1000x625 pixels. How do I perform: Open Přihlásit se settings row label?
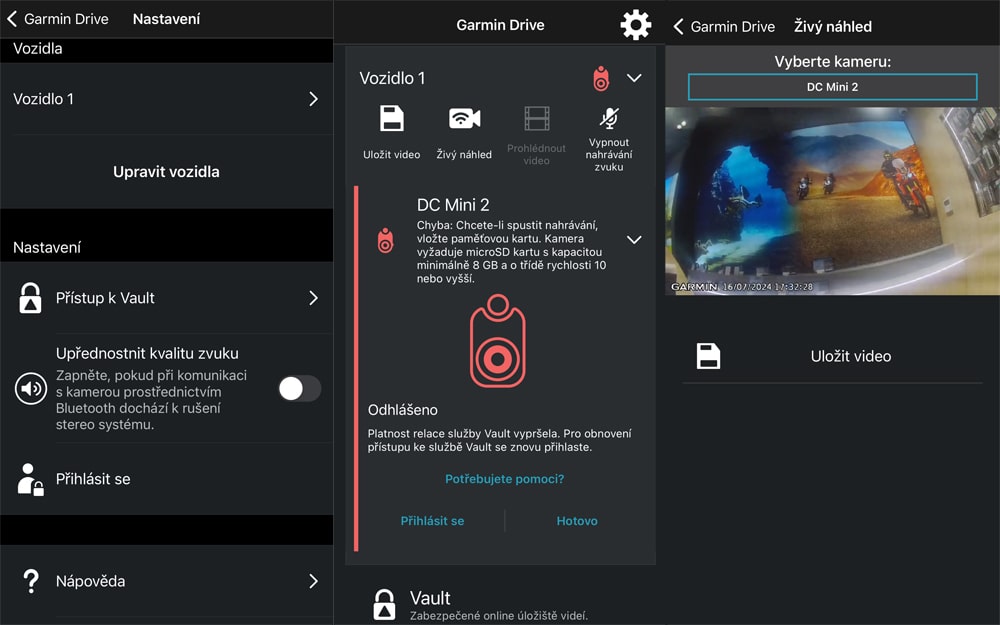(93, 479)
